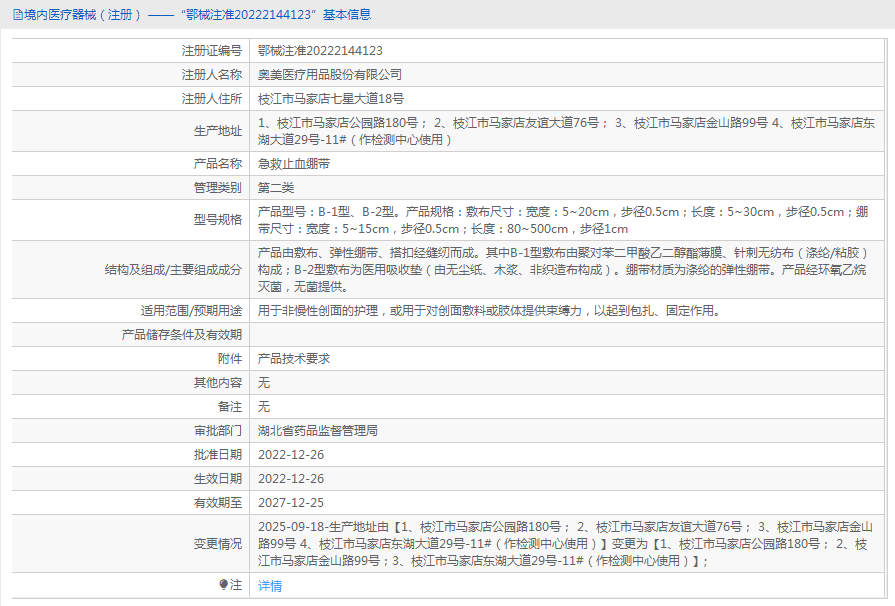
Task: Open the 详情 link
Action: [x=270, y=585]
